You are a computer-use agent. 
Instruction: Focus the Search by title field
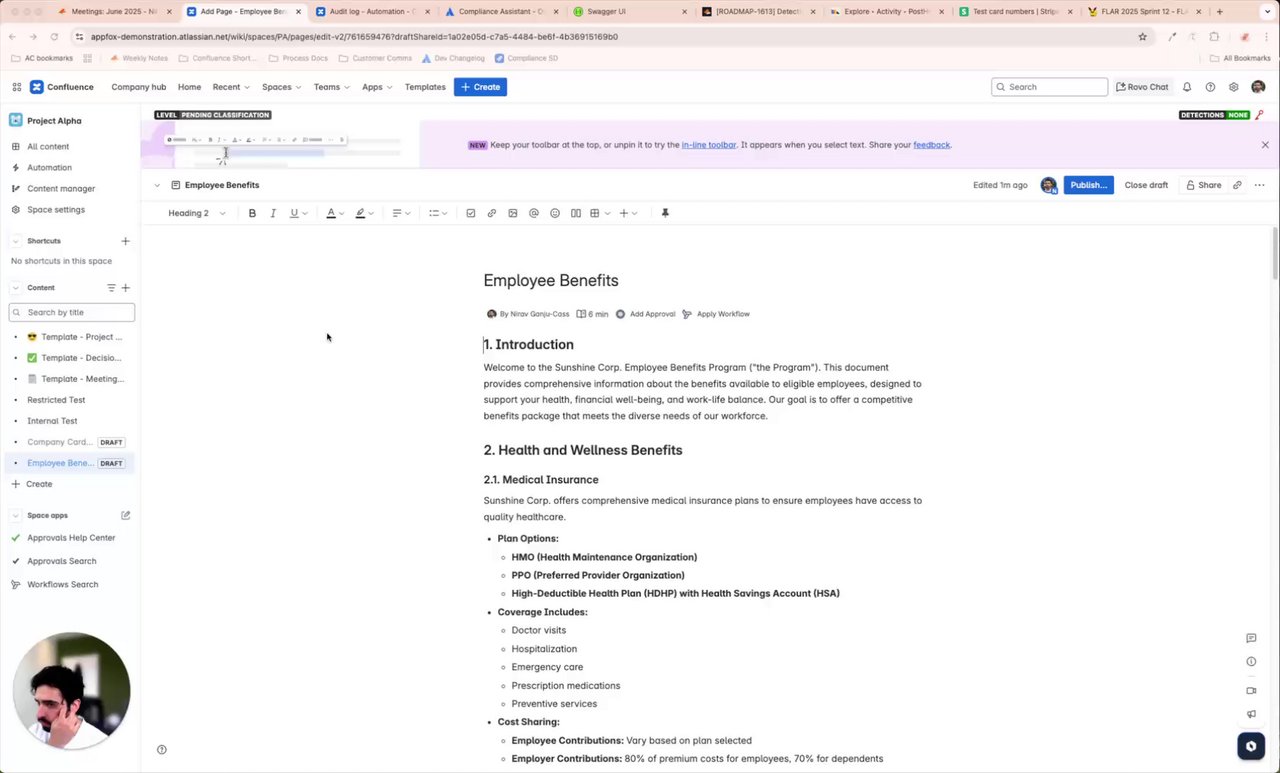72,312
